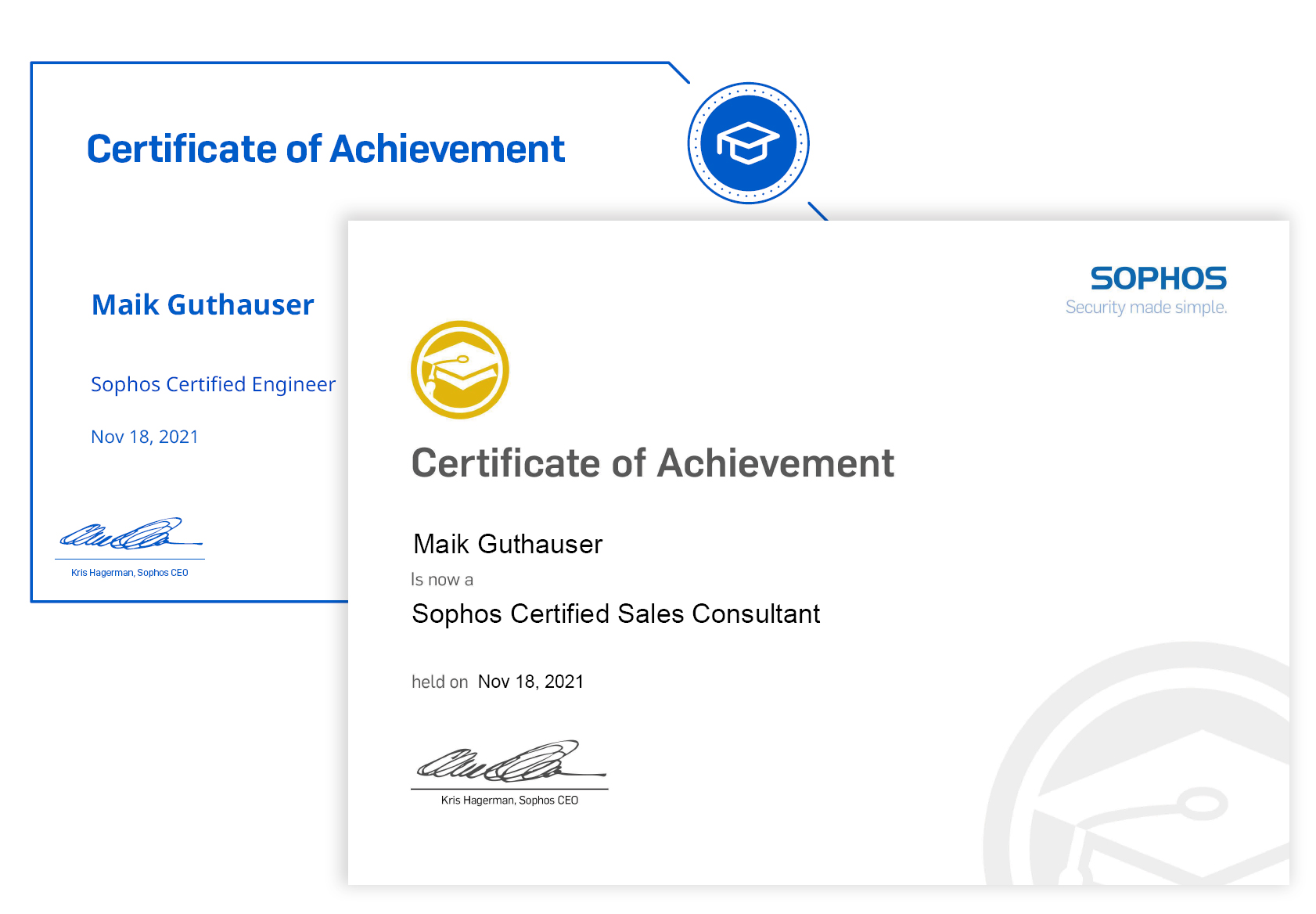Click the blue 'Certificate of Achievement' heading
This screenshot has height=914, width=1316.
(x=325, y=149)
